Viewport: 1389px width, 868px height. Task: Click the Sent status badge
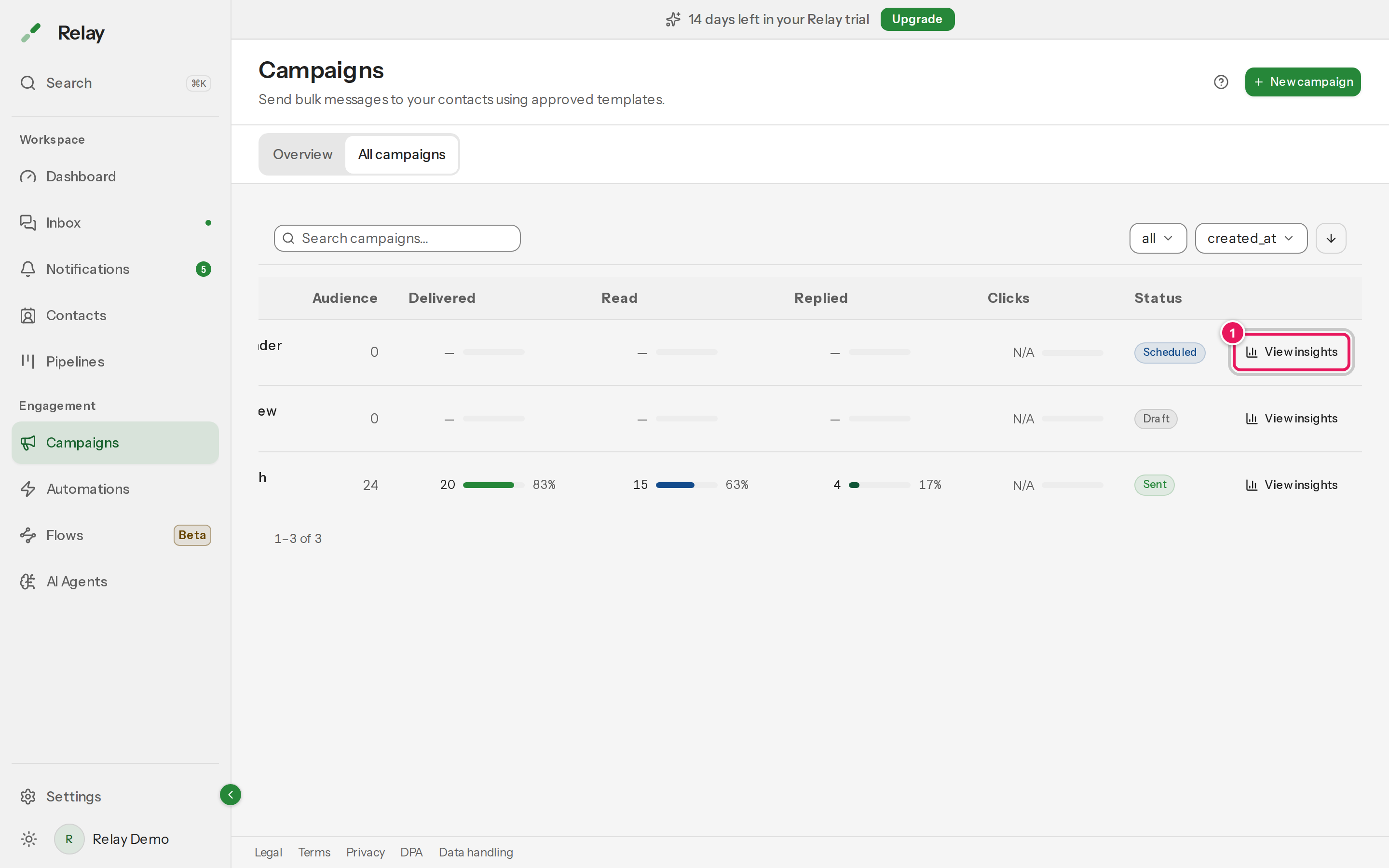1154,485
